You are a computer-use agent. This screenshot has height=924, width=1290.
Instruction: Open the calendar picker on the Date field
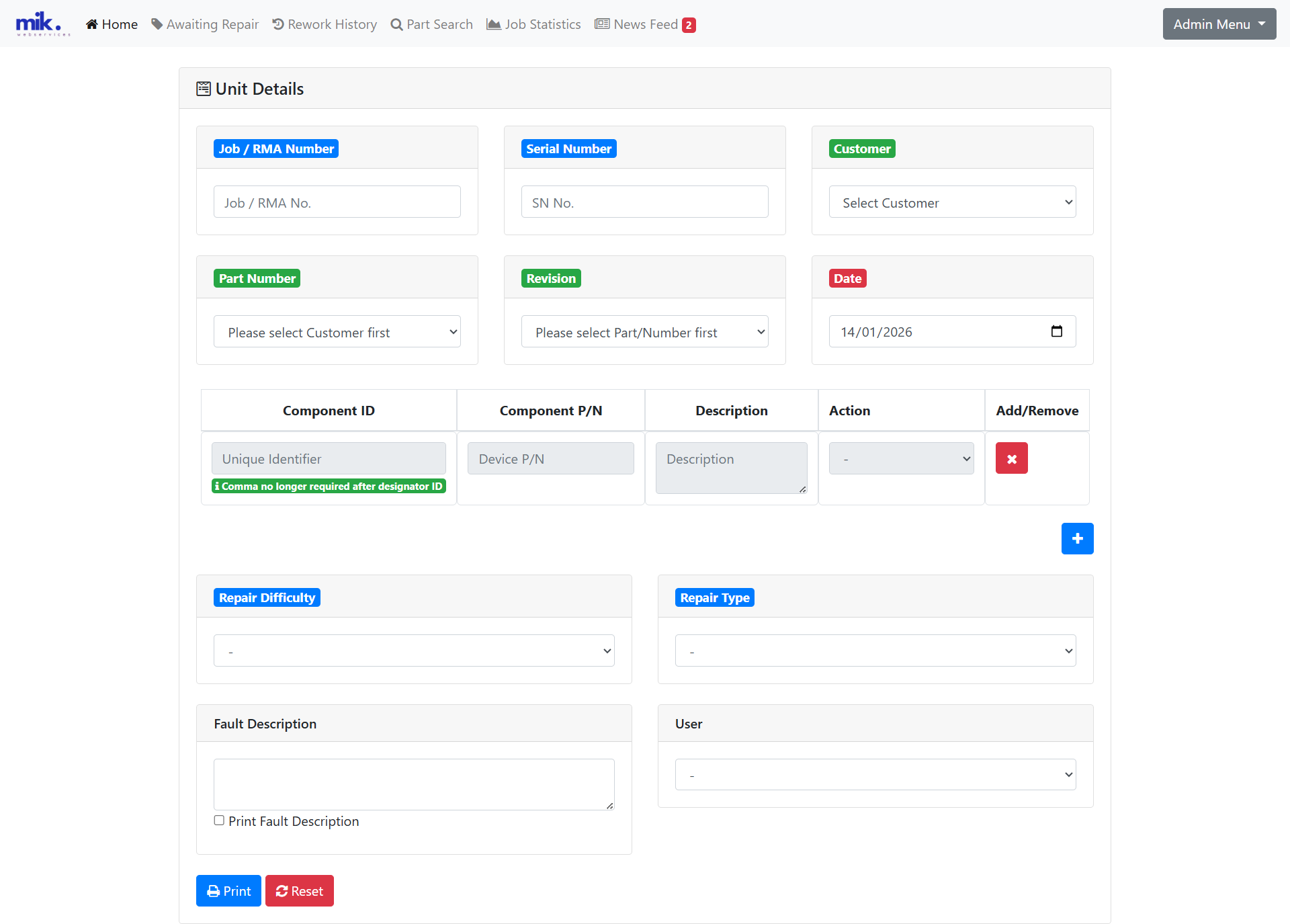click(x=1057, y=331)
